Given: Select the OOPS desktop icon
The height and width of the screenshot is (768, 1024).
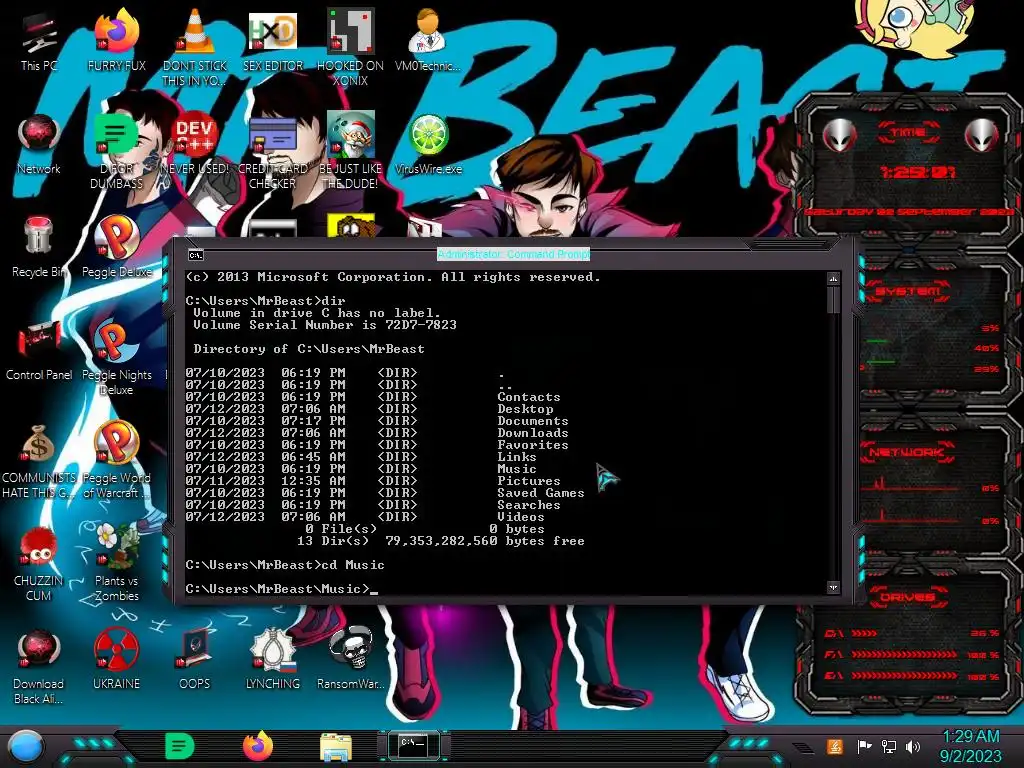Looking at the screenshot, I should click(195, 660).
